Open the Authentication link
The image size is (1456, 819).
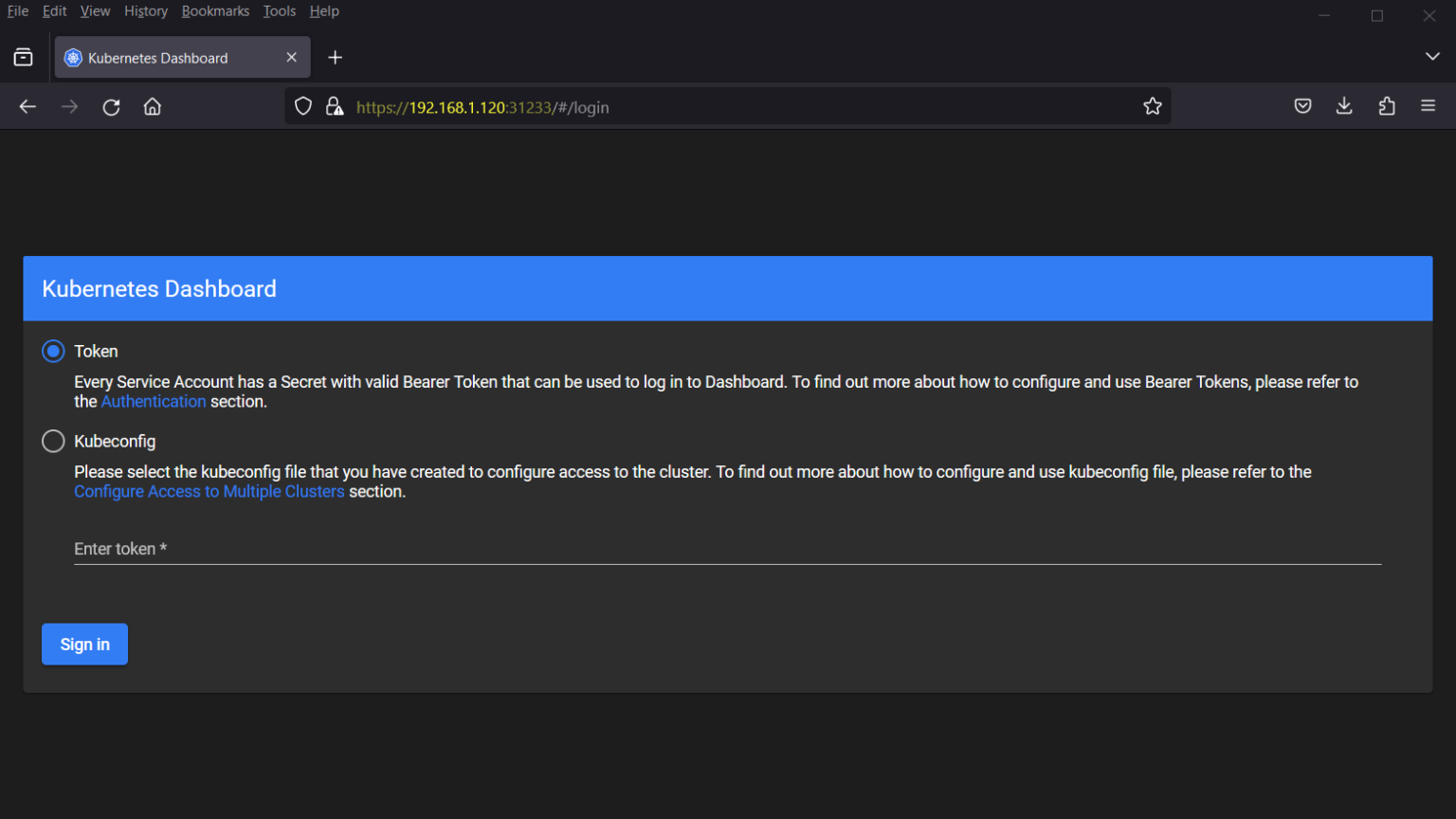[154, 402]
